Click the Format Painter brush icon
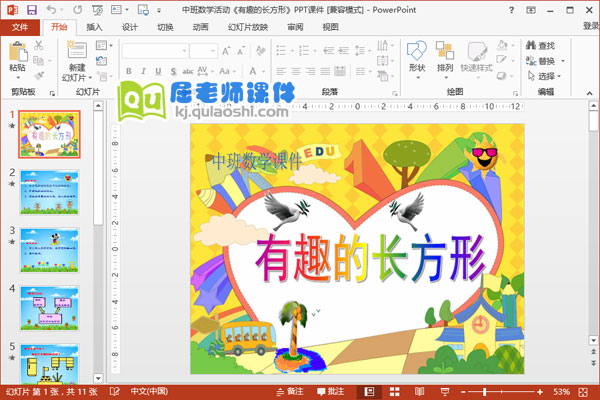 [x=39, y=76]
